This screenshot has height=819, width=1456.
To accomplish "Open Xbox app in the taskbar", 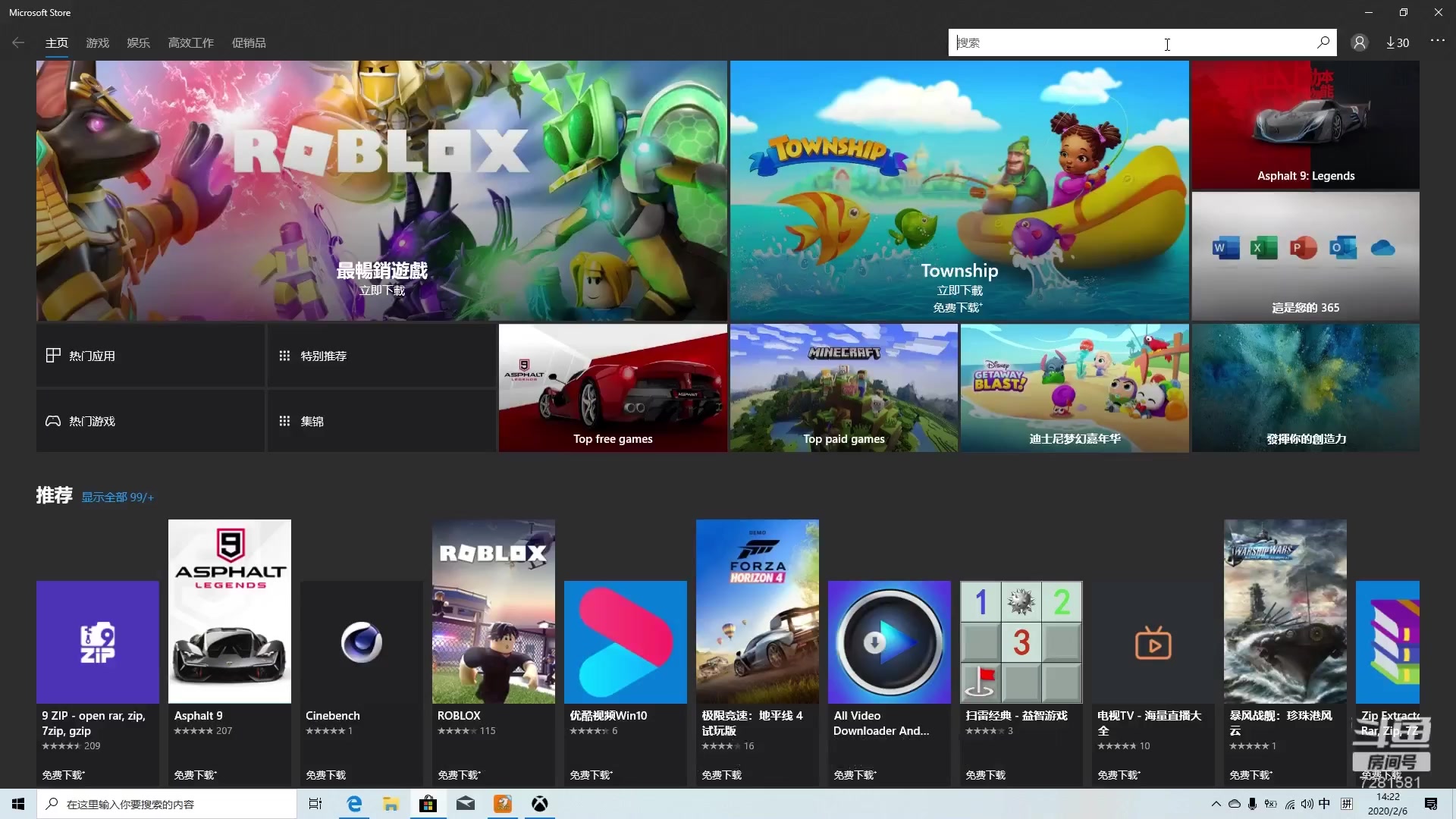I will [539, 804].
